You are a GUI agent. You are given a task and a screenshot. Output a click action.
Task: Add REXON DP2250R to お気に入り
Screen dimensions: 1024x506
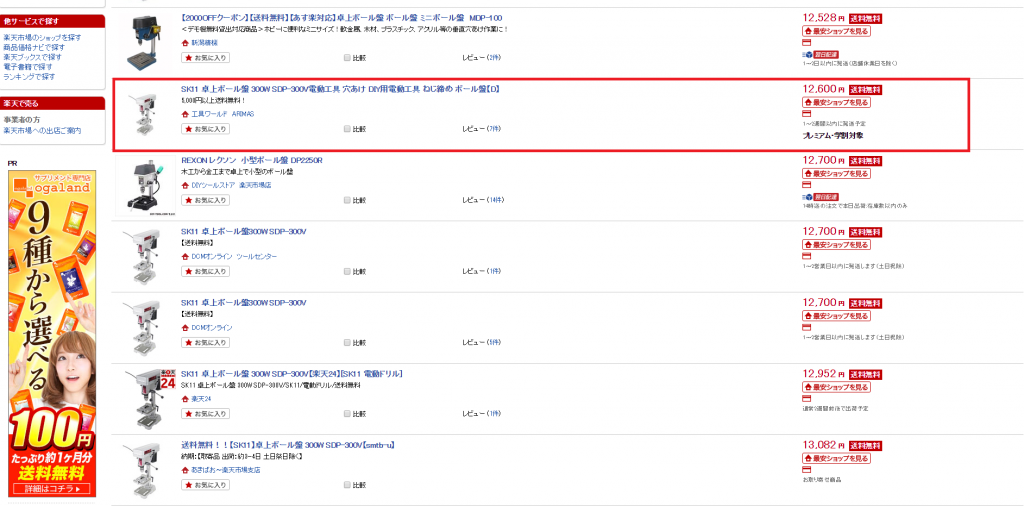[205, 200]
